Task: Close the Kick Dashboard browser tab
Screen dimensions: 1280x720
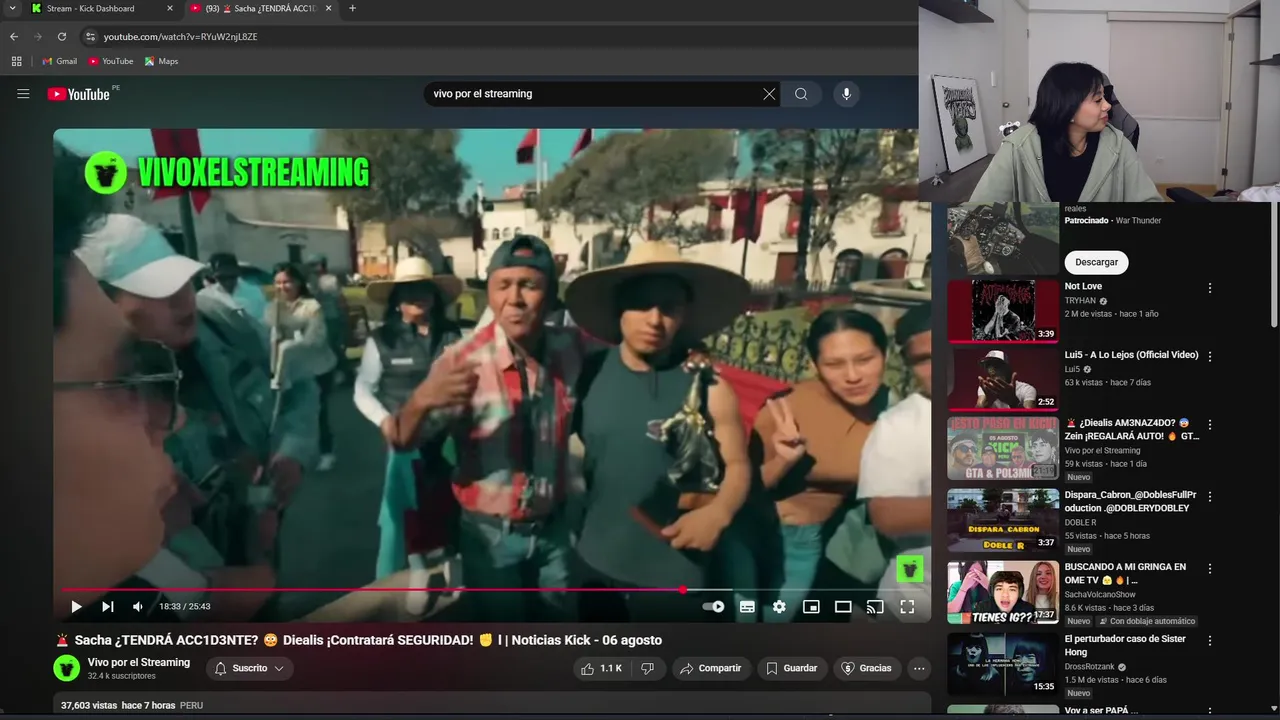Action: [169, 8]
